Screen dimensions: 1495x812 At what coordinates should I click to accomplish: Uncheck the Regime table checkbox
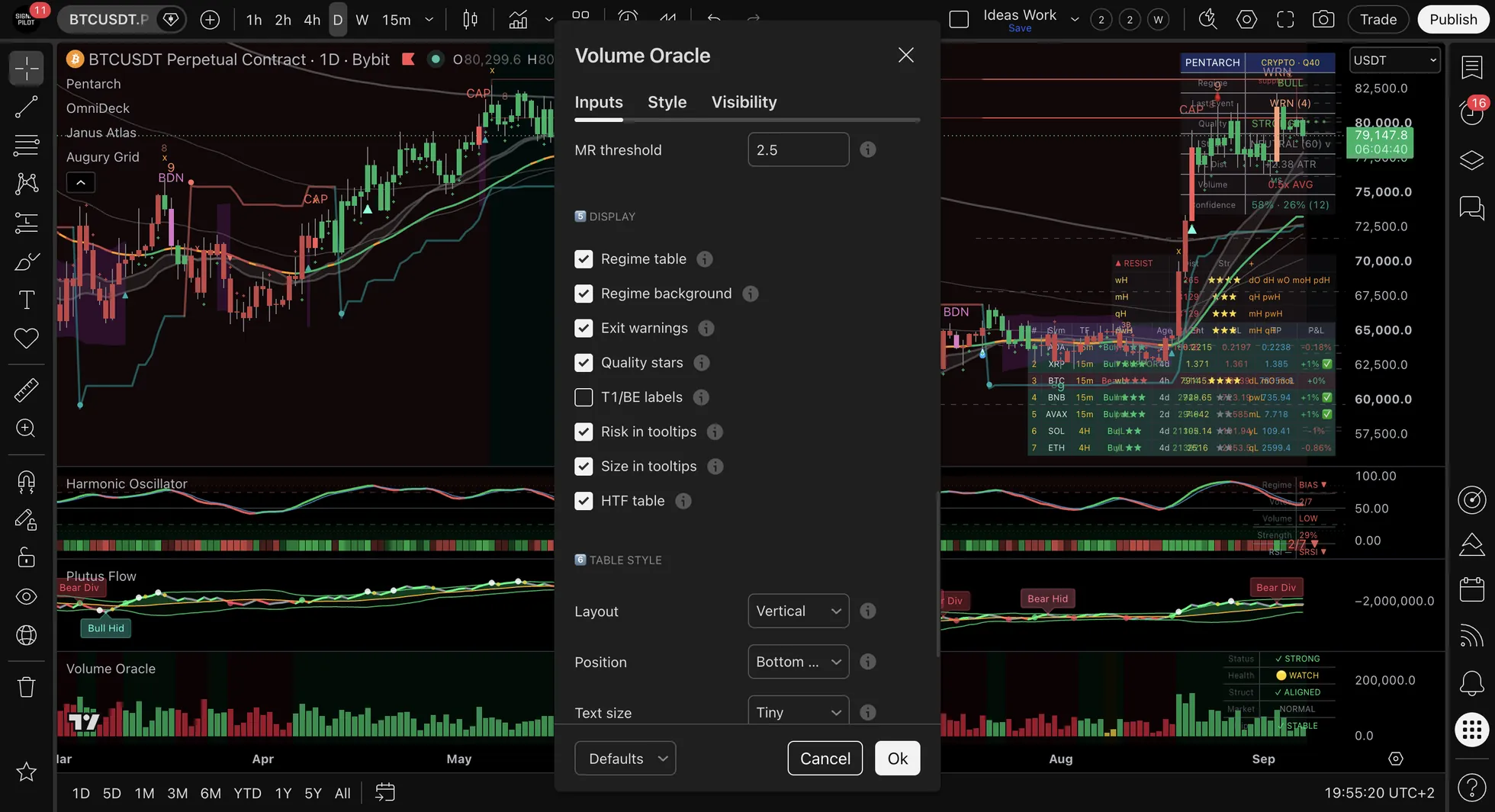tap(584, 259)
